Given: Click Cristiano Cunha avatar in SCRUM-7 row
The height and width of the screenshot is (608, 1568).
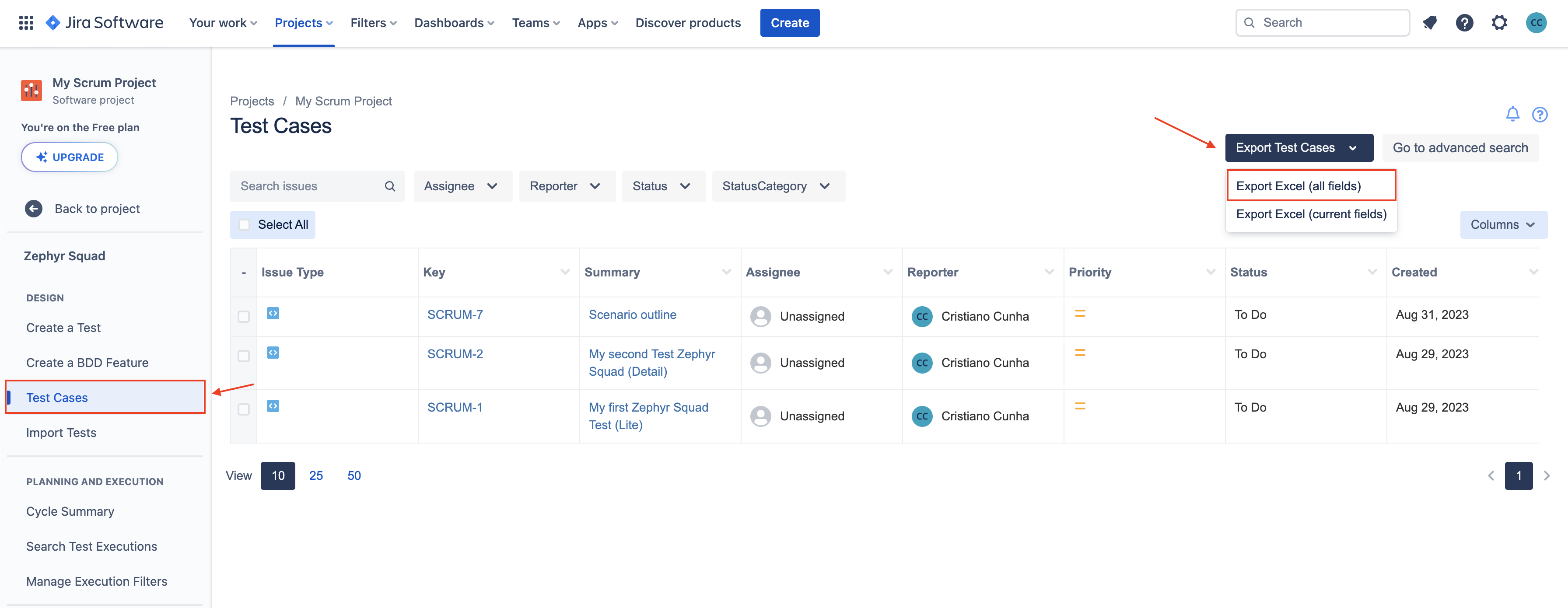Looking at the screenshot, I should click(921, 317).
